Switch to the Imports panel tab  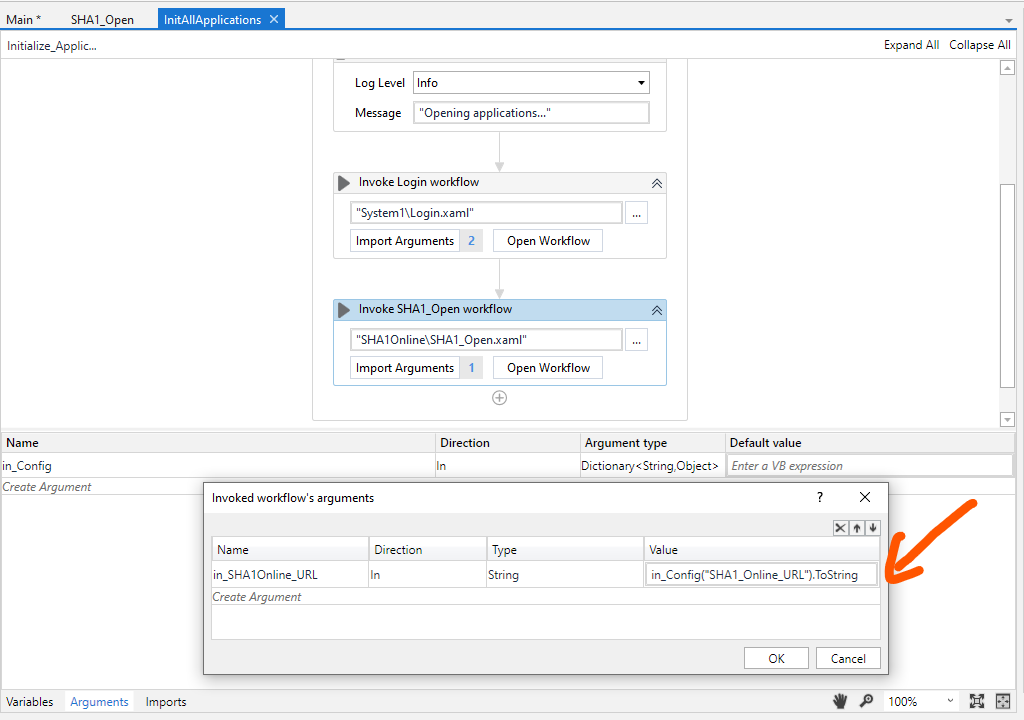[x=165, y=701]
